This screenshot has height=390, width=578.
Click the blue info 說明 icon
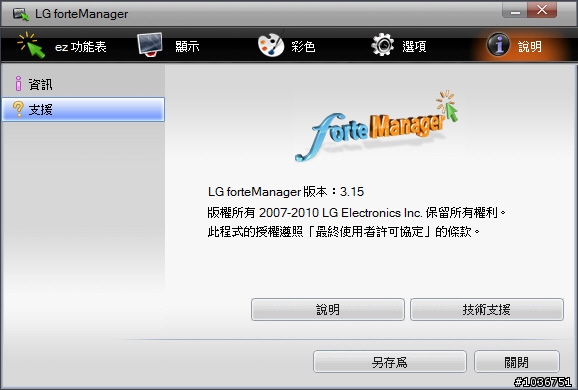point(498,45)
